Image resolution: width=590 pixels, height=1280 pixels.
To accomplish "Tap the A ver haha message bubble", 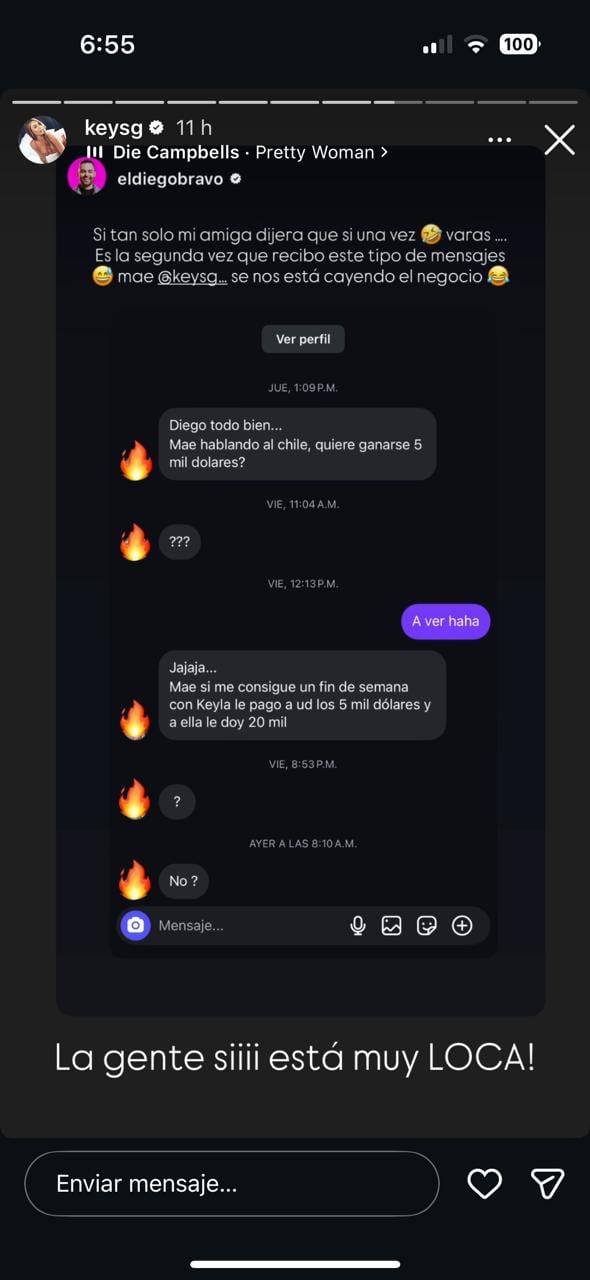I will (446, 621).
